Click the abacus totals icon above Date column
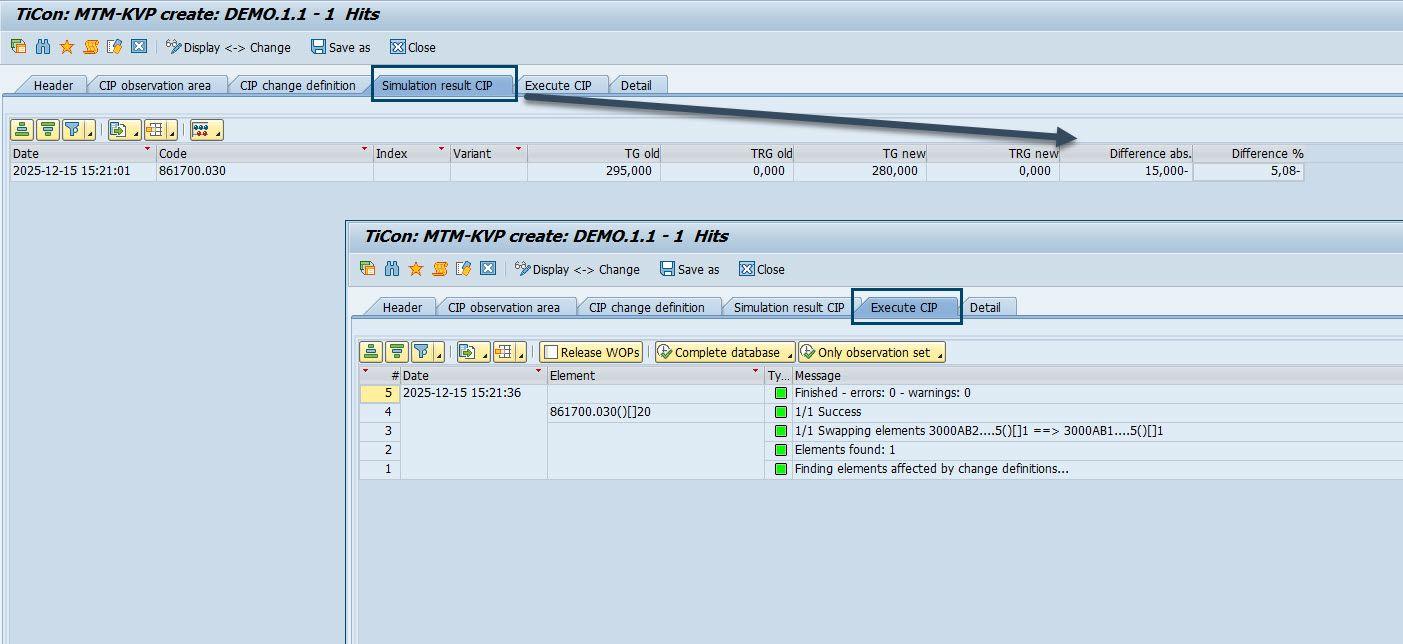Image resolution: width=1403 pixels, height=644 pixels. tap(205, 130)
